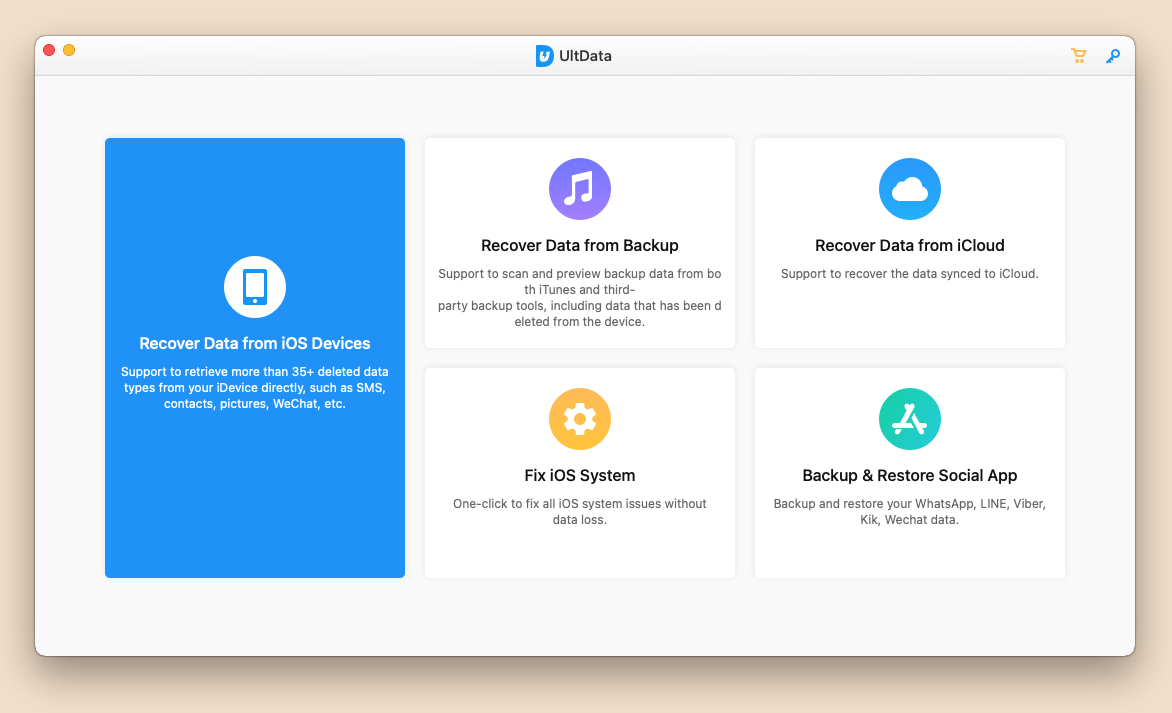Click the UltData logo in title bar

545,56
